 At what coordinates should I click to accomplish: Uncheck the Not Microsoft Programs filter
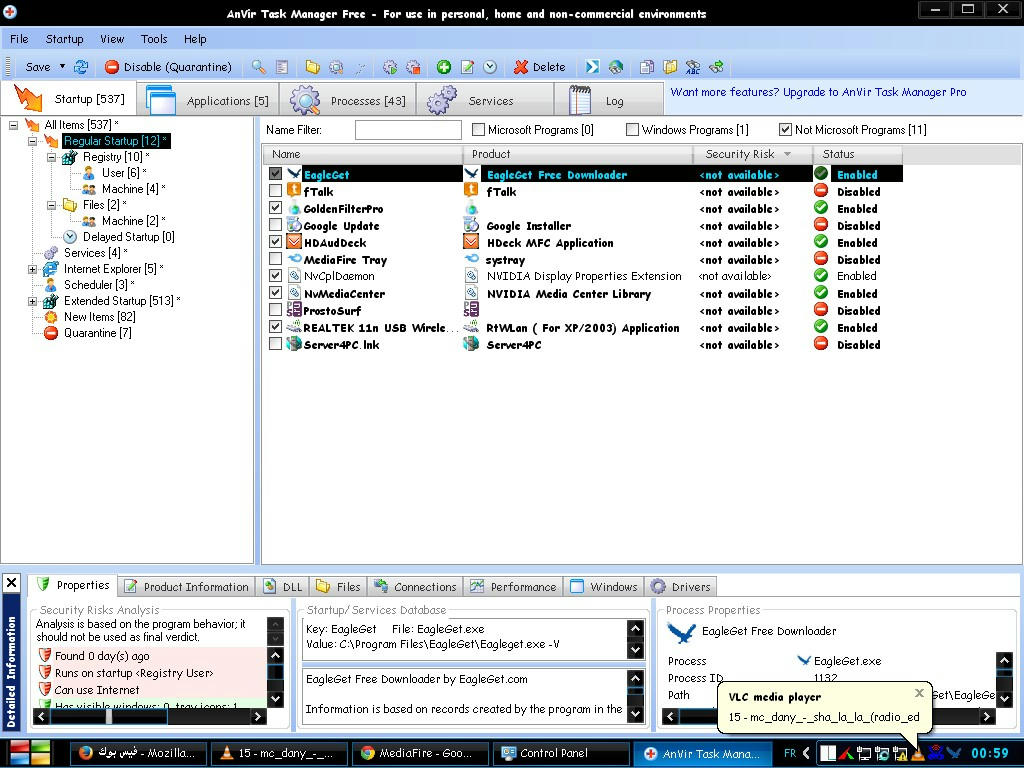click(x=785, y=129)
